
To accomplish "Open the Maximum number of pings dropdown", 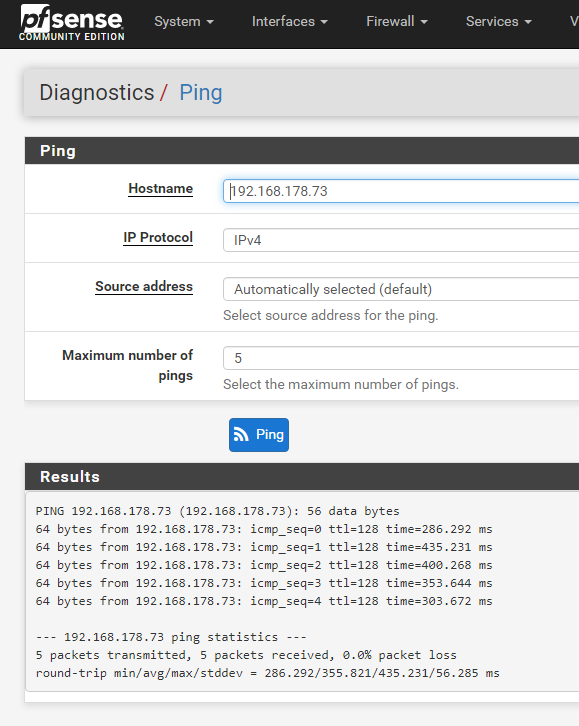I will coord(401,358).
